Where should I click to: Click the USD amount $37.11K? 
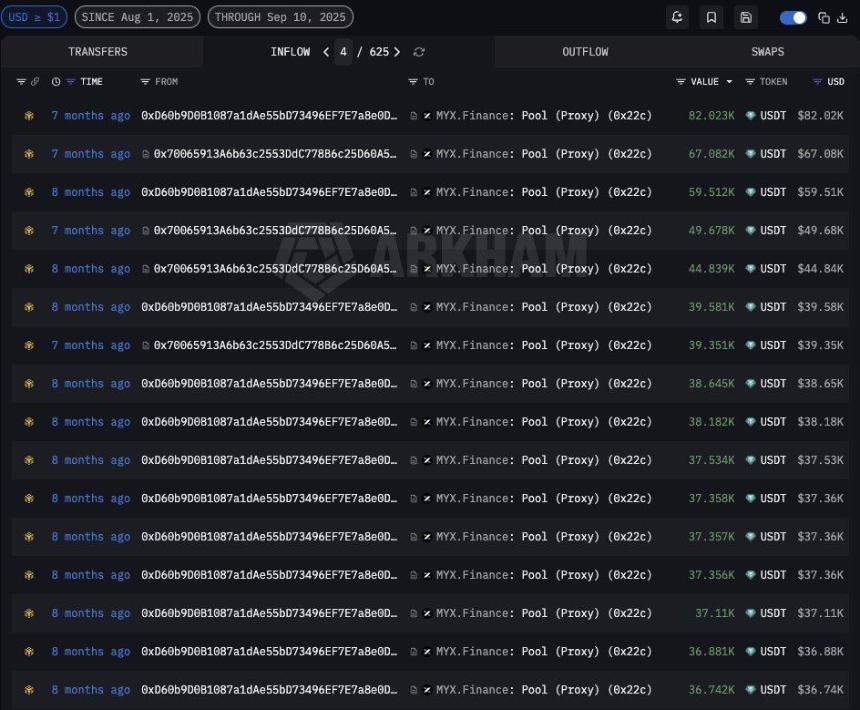821,613
